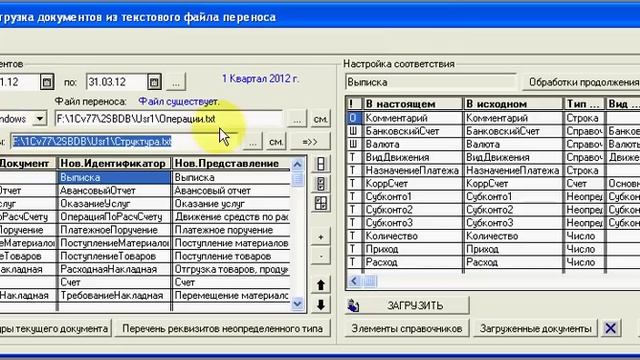Select ТребованиеНакладная identifier cell
Screen dimensions: 640x360
point(115,295)
